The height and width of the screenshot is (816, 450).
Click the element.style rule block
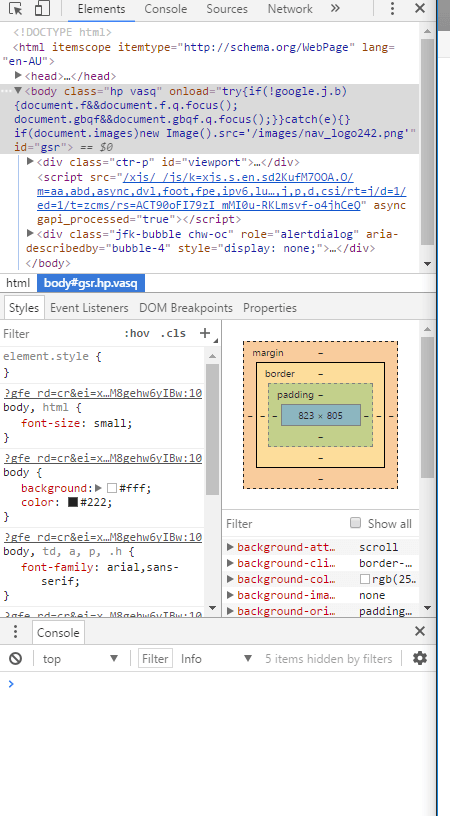pyautogui.click(x=103, y=364)
